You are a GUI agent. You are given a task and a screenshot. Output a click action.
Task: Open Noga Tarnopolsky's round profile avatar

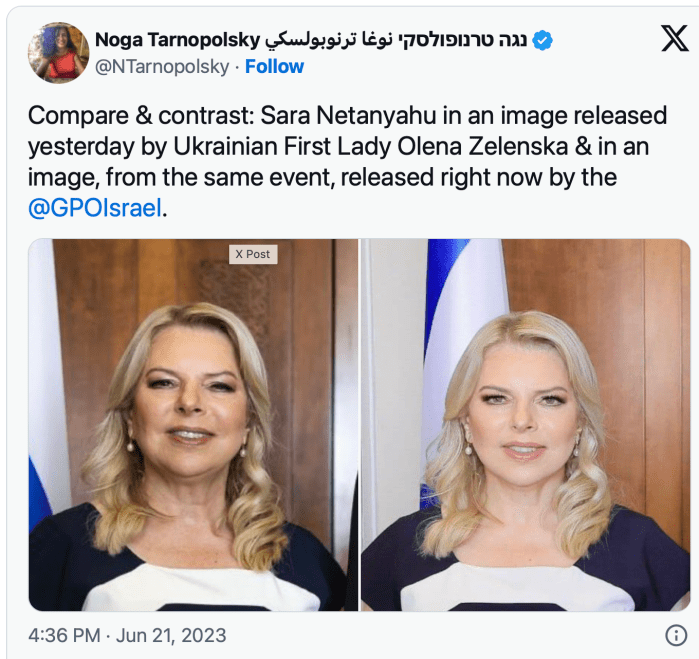(x=58, y=53)
